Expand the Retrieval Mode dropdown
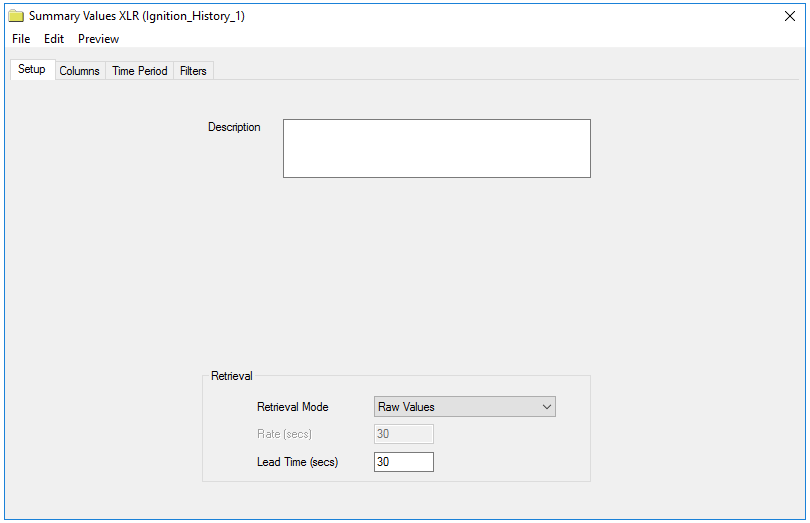 [464, 407]
